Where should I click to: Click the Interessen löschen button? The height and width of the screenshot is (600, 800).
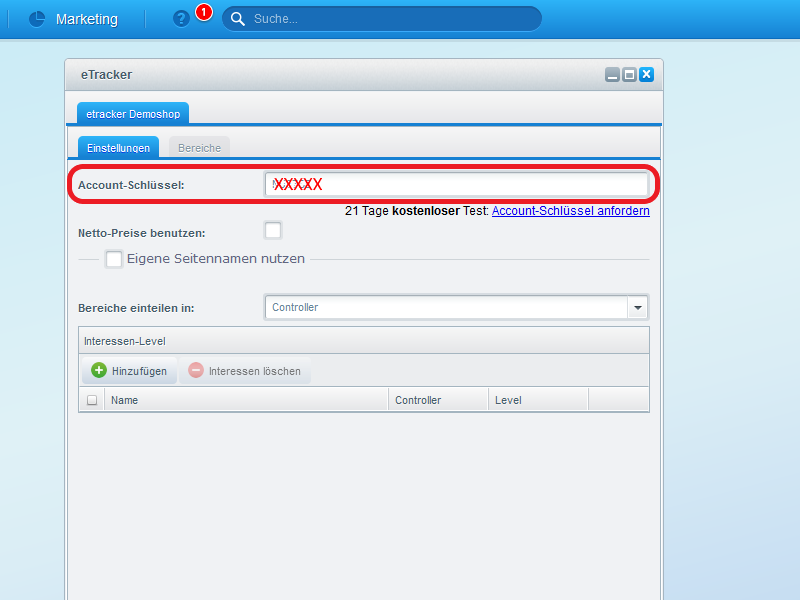click(245, 370)
